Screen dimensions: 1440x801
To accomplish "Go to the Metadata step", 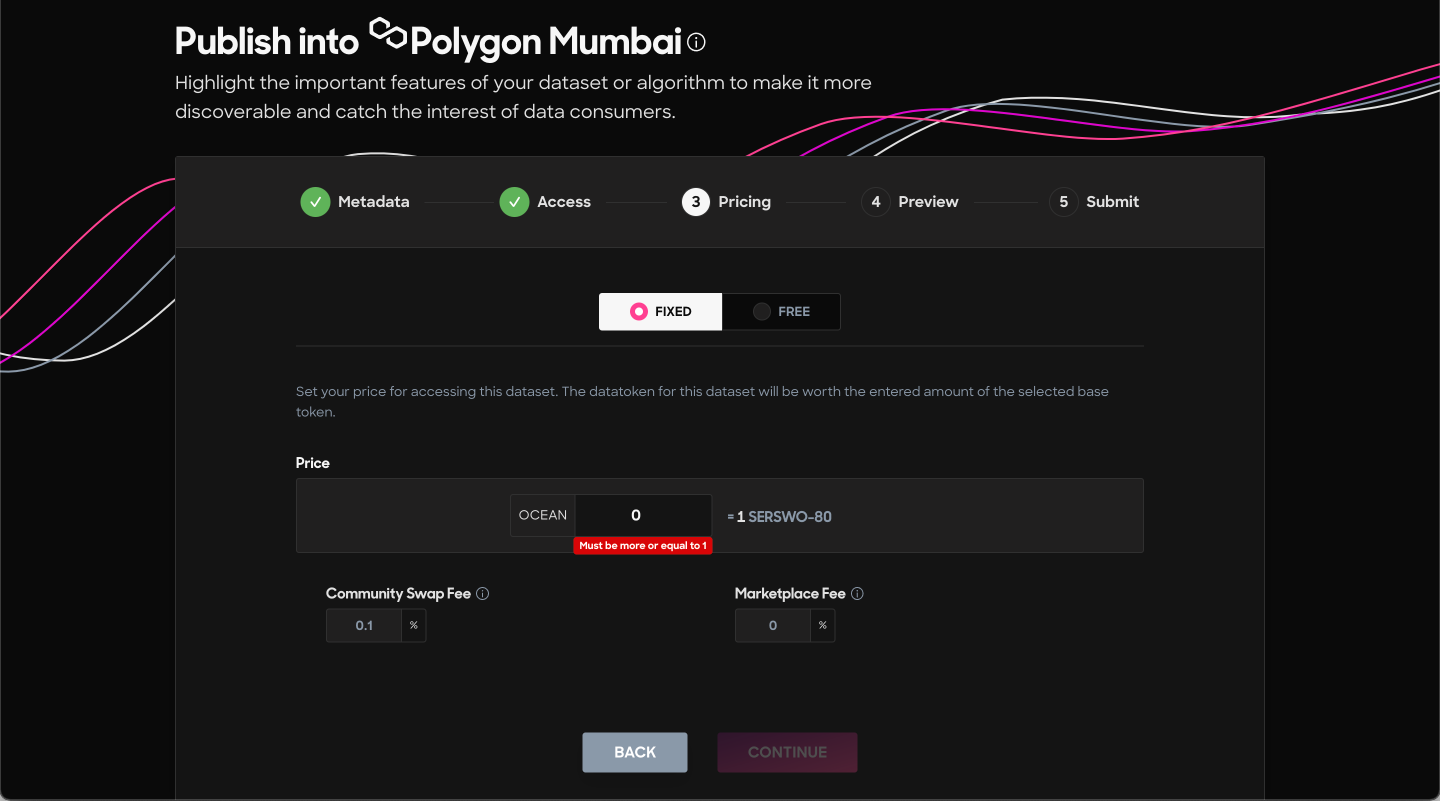I will pyautogui.click(x=355, y=202).
